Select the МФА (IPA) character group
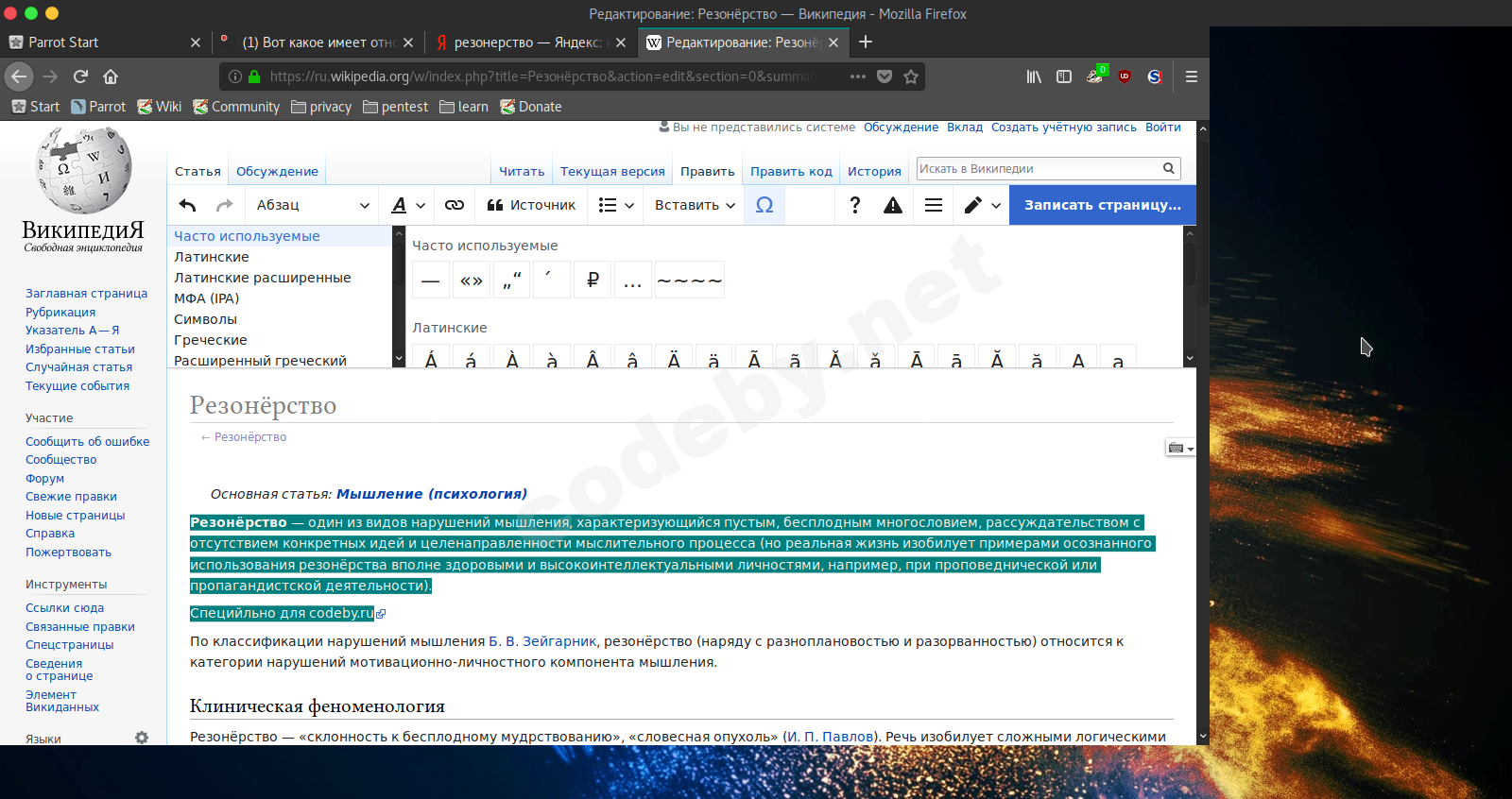The height and width of the screenshot is (799, 1512). [x=280, y=298]
